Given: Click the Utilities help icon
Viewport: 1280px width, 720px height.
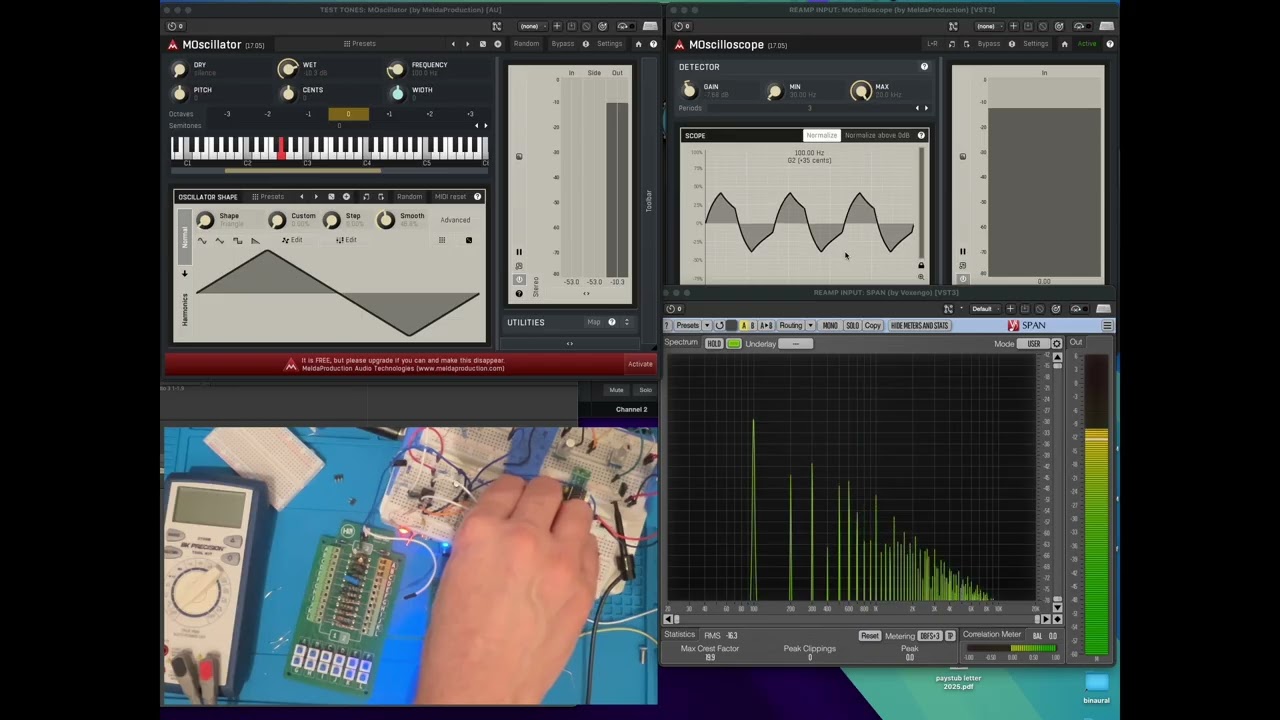Looking at the screenshot, I should click(612, 322).
